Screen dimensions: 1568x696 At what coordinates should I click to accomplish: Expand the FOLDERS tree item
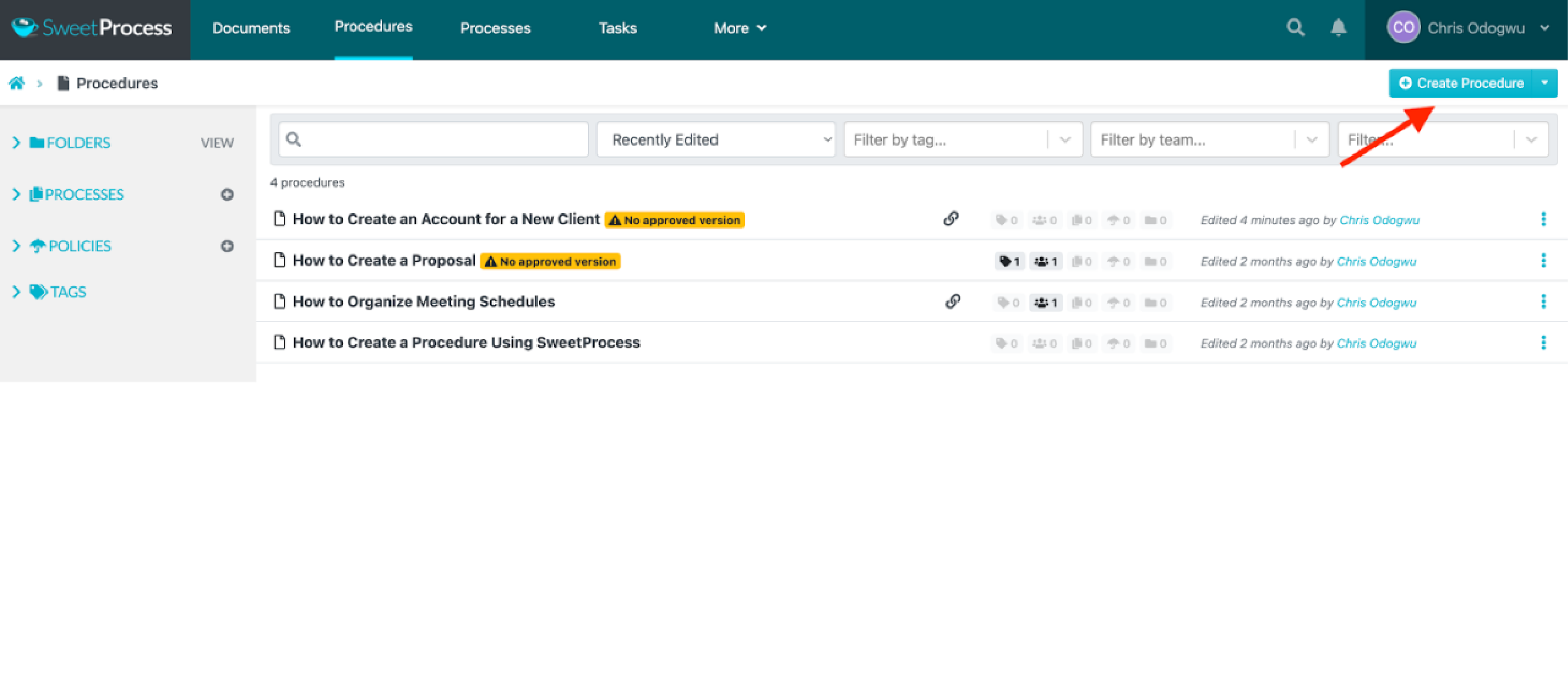coord(16,143)
